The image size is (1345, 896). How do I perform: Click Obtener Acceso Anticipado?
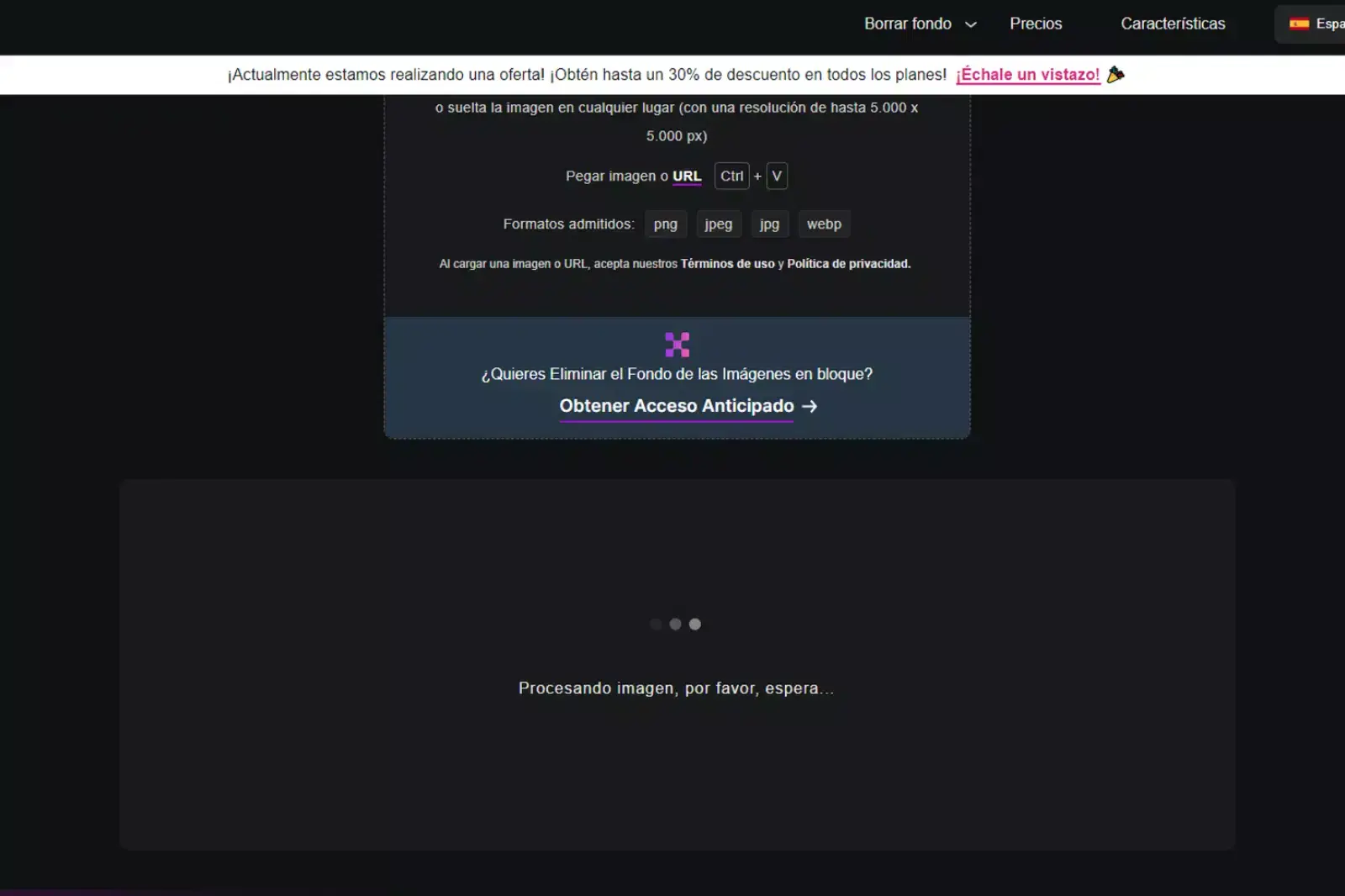coord(677,406)
